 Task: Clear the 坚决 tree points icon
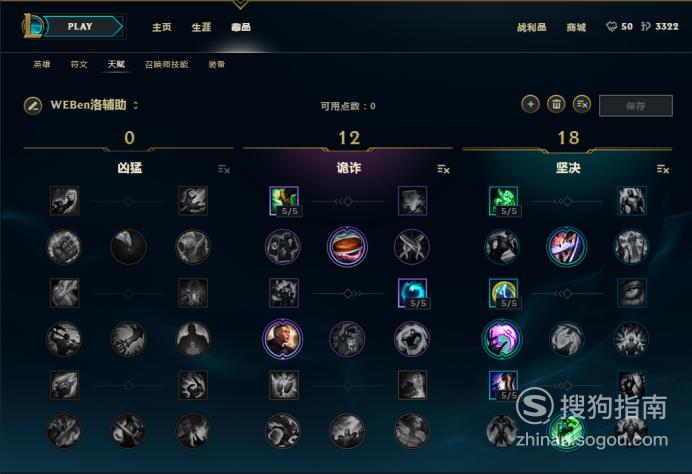[663, 169]
